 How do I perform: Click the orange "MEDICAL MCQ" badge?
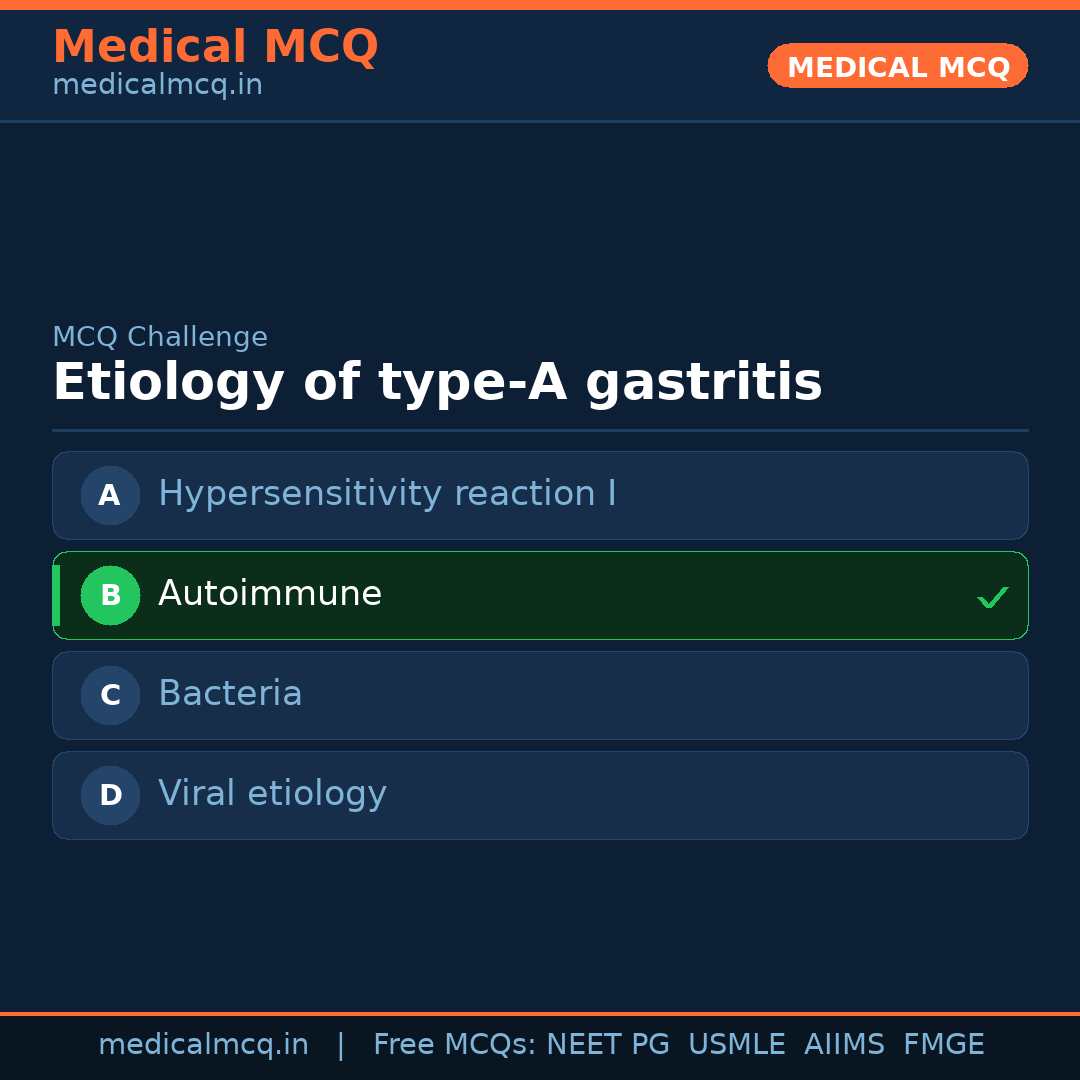[x=897, y=66]
